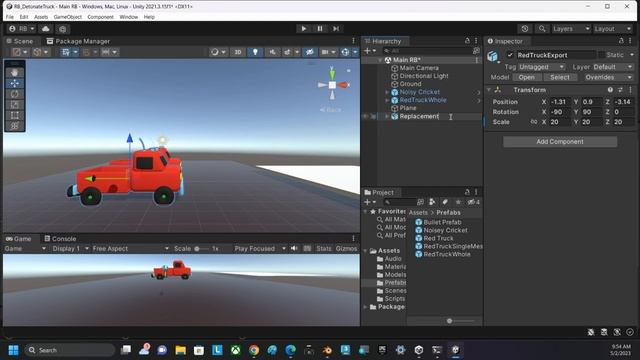
Task: Open Unity cloud services icon
Action: (x=46, y=29)
